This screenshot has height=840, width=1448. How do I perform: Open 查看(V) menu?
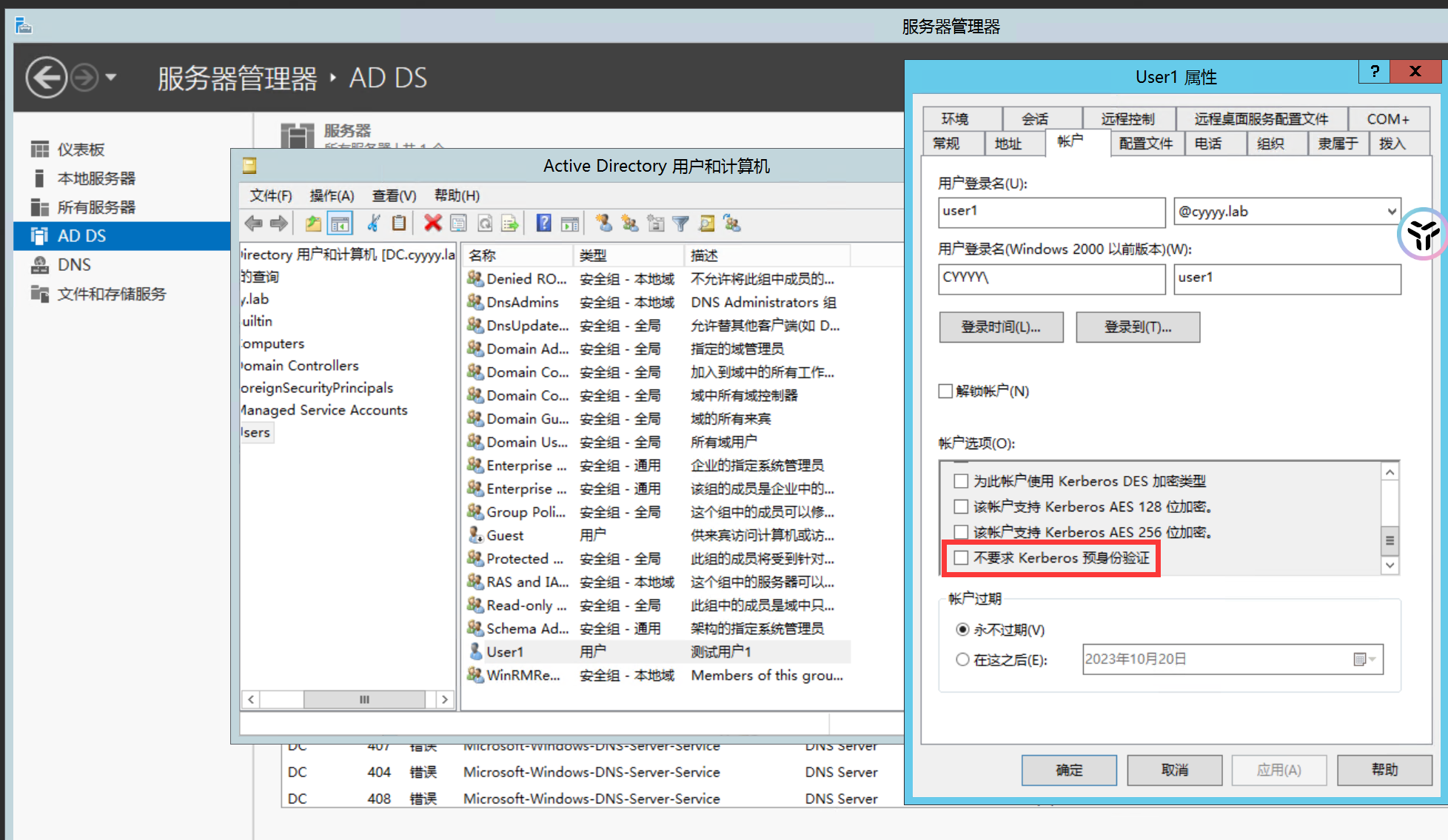point(394,195)
